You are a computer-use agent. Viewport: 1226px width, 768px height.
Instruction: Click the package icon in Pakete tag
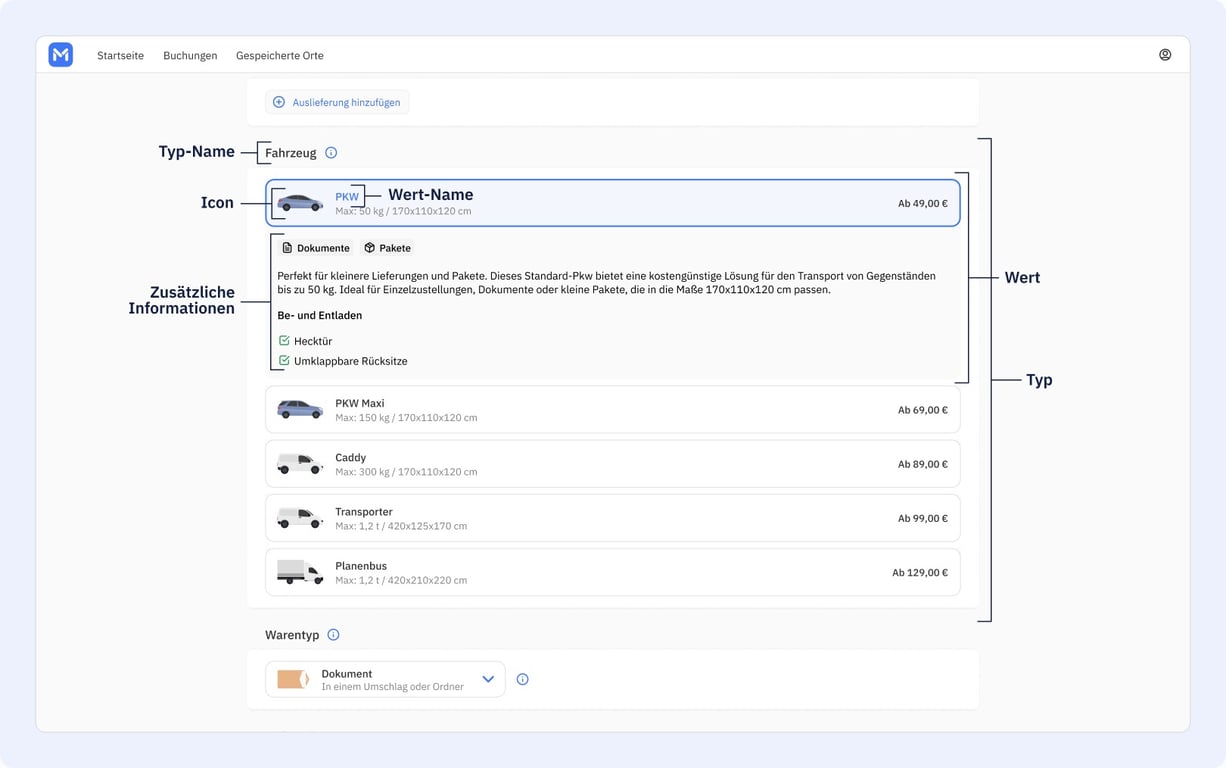coord(369,248)
